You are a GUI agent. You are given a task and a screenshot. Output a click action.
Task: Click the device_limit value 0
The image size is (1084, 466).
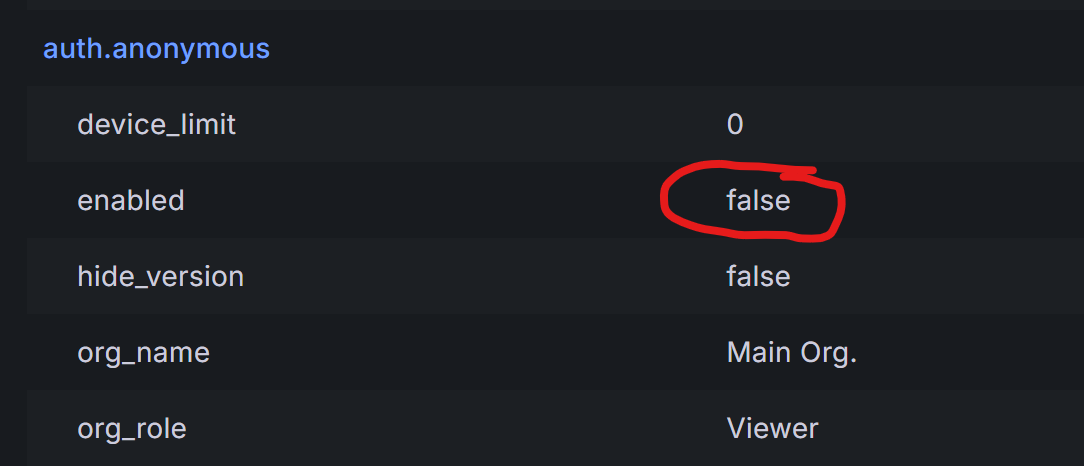(735, 124)
